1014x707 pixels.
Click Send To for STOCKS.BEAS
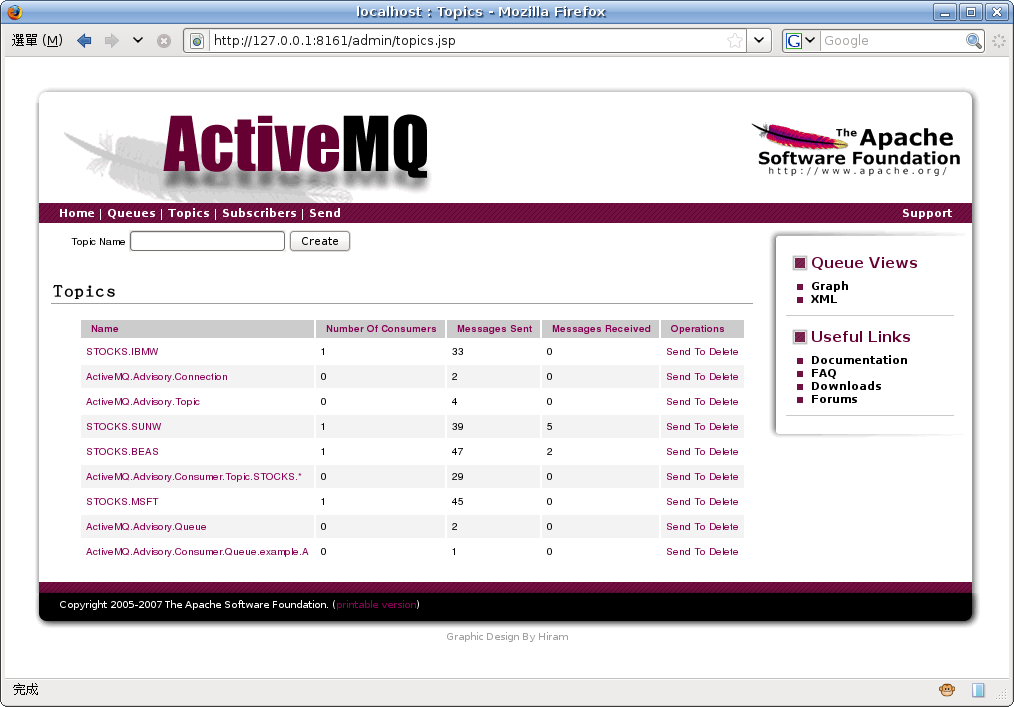685,451
